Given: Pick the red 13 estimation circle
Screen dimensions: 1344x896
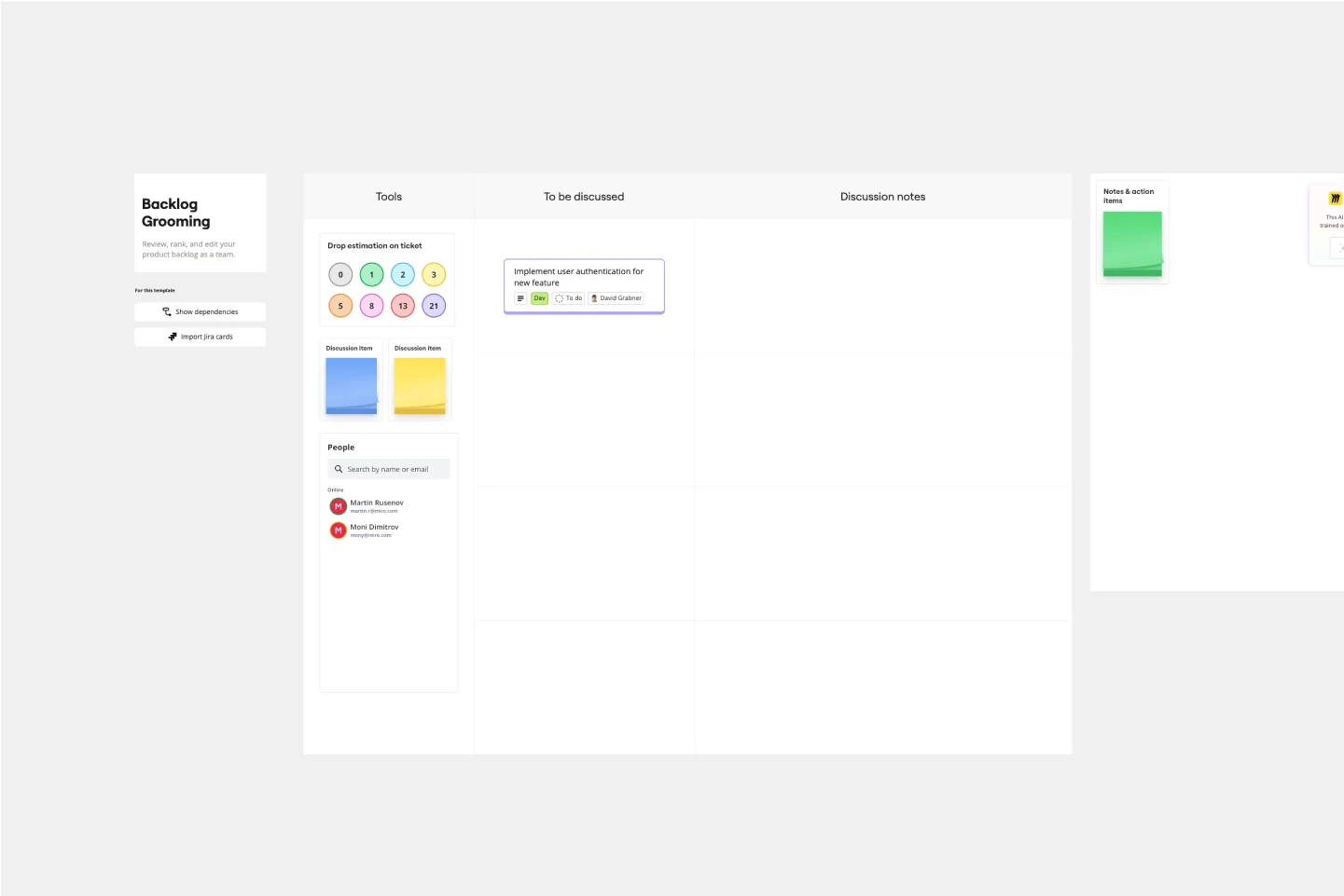Looking at the screenshot, I should [x=403, y=306].
